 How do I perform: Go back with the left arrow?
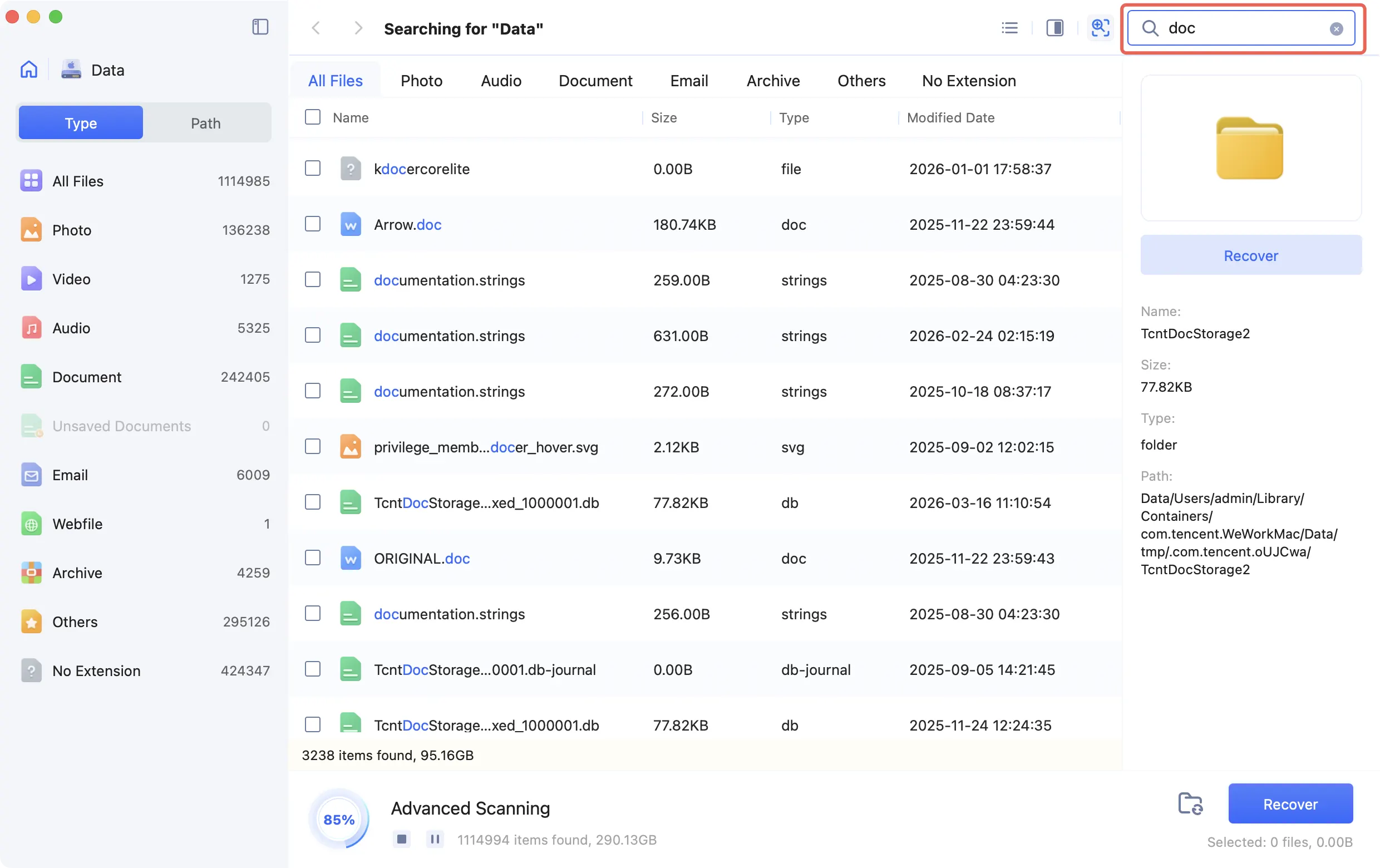[316, 27]
